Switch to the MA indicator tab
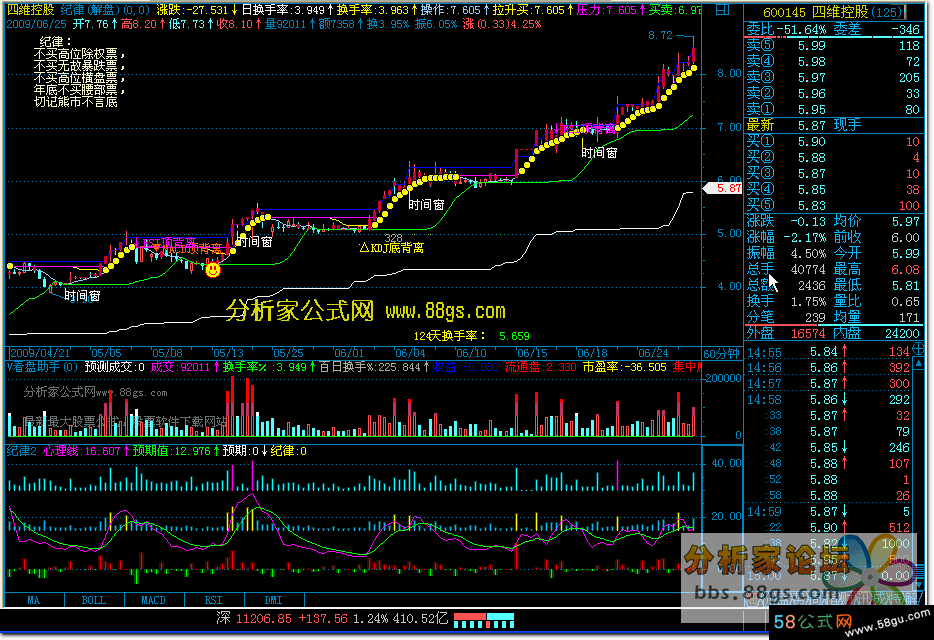 34,599
